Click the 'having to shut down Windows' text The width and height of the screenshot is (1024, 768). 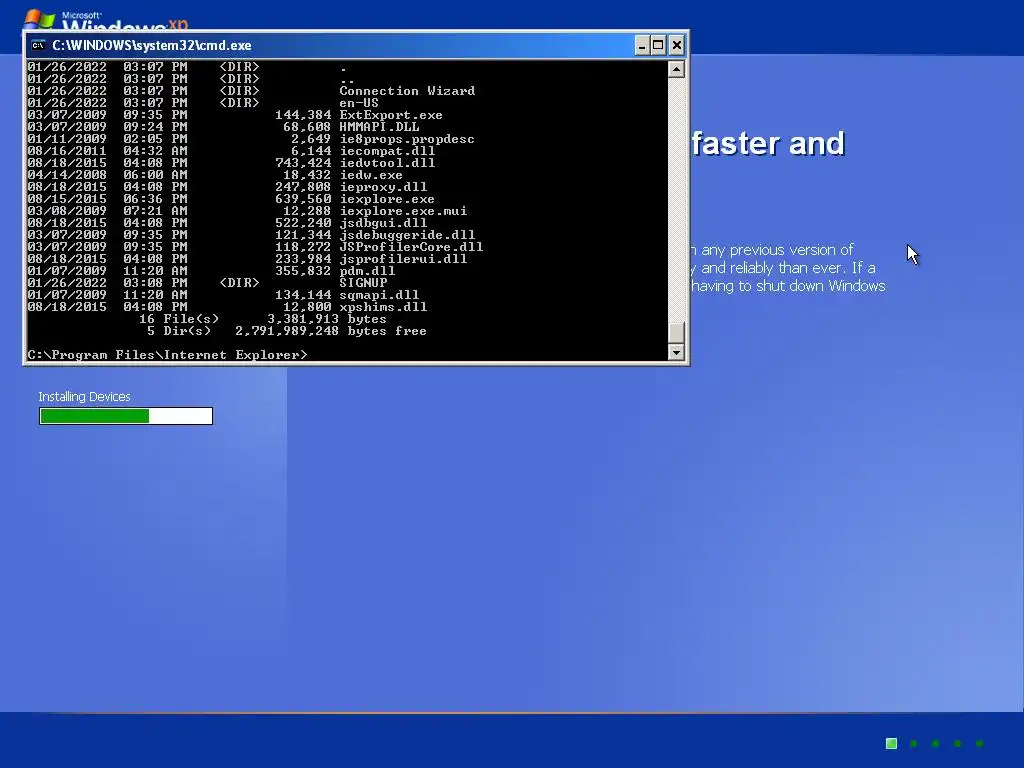click(x=788, y=286)
